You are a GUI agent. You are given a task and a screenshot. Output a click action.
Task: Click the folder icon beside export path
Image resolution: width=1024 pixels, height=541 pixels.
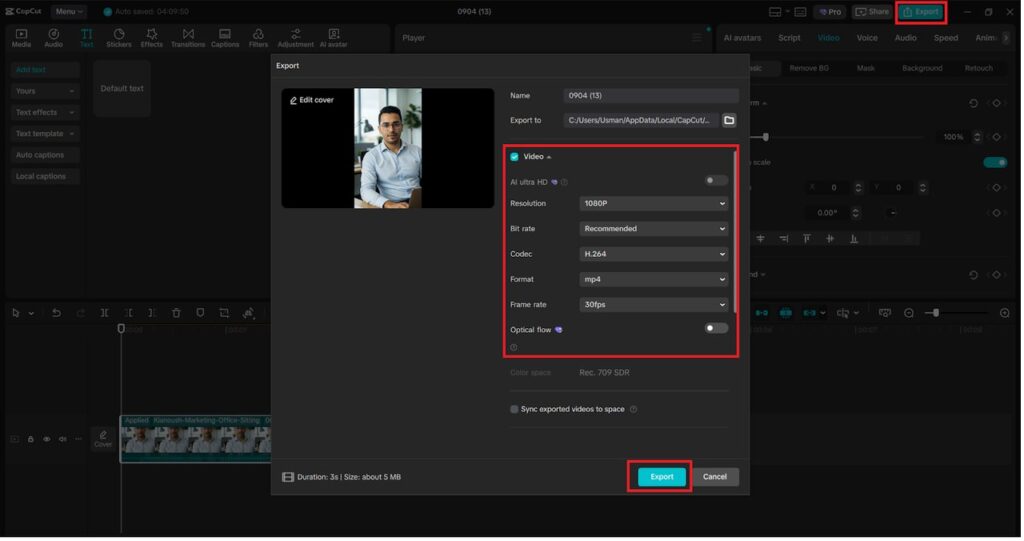[729, 120]
